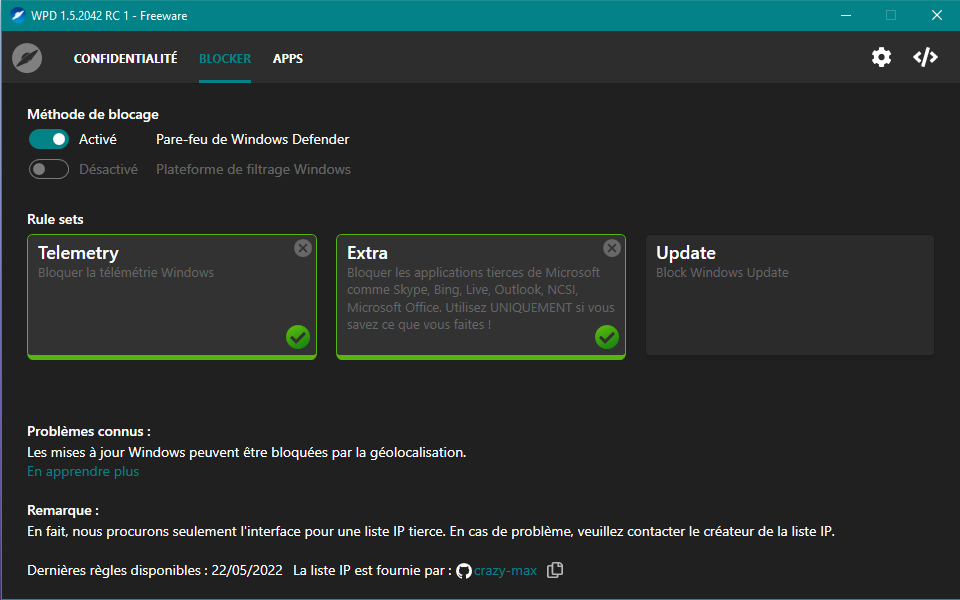Switch to the Confidentialité tab
Screen dimensions: 960x600
[125, 58]
